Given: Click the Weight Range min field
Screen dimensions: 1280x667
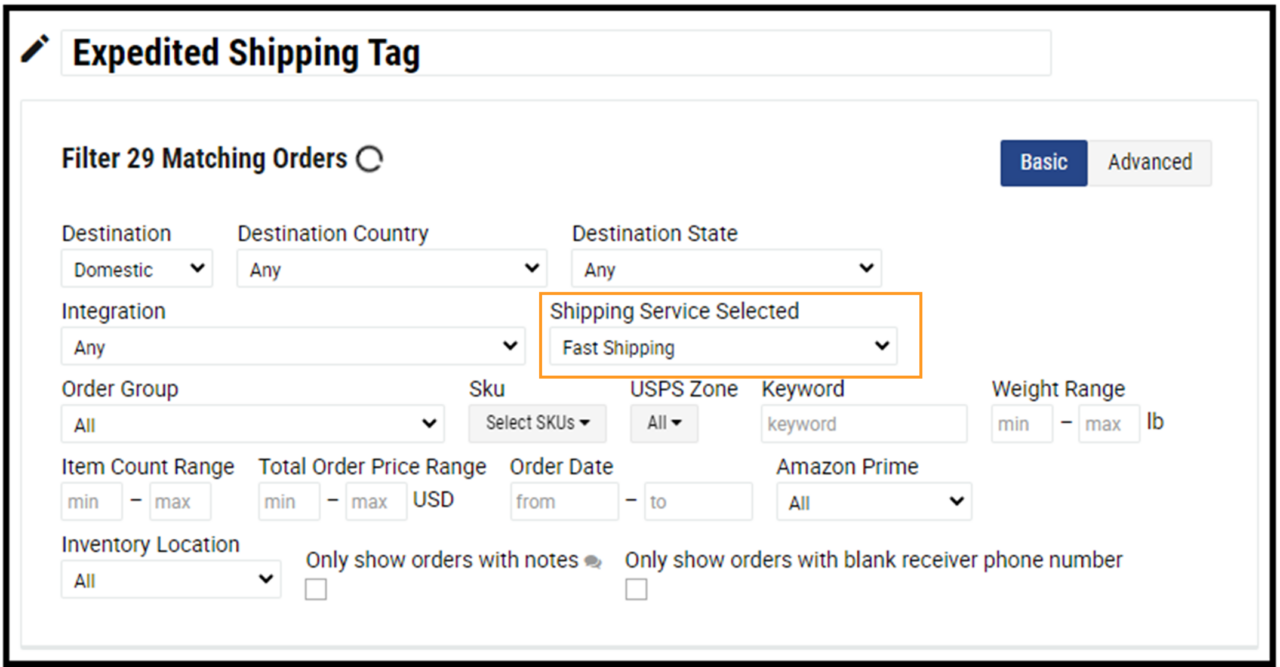Looking at the screenshot, I should [x=1021, y=423].
